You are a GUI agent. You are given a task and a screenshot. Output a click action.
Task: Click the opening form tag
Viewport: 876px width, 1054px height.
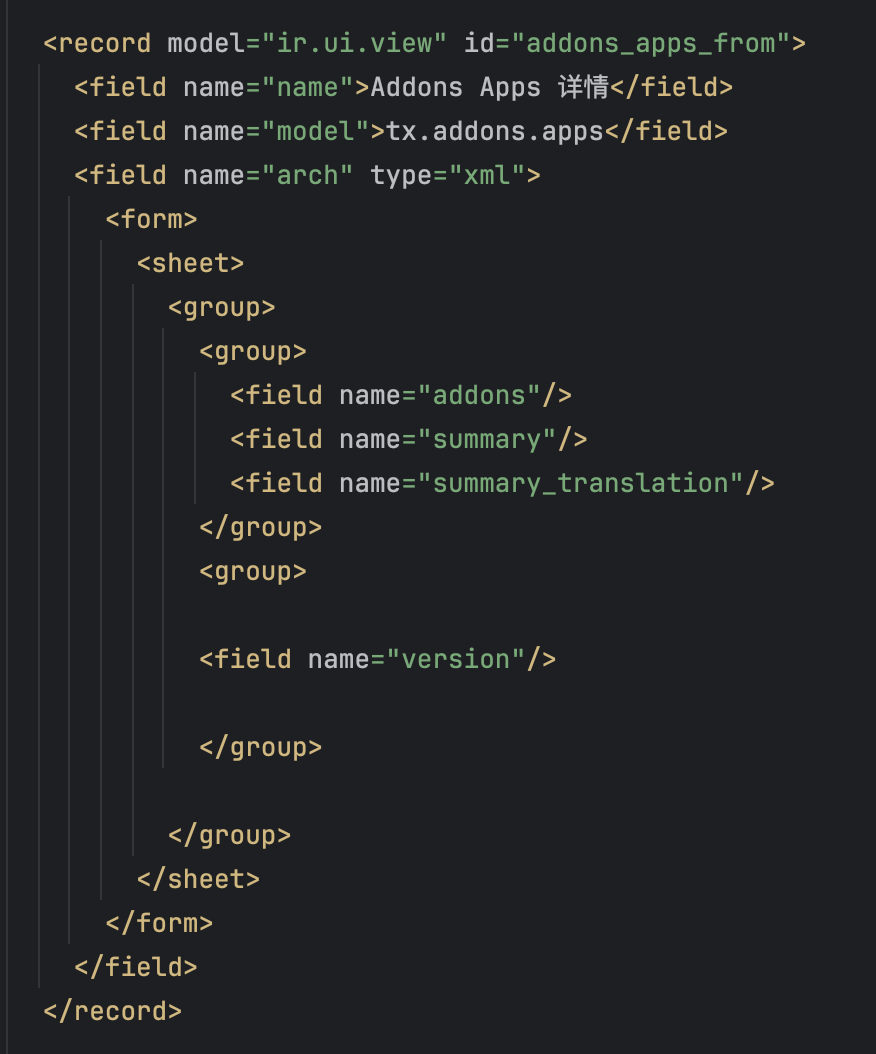(151, 219)
